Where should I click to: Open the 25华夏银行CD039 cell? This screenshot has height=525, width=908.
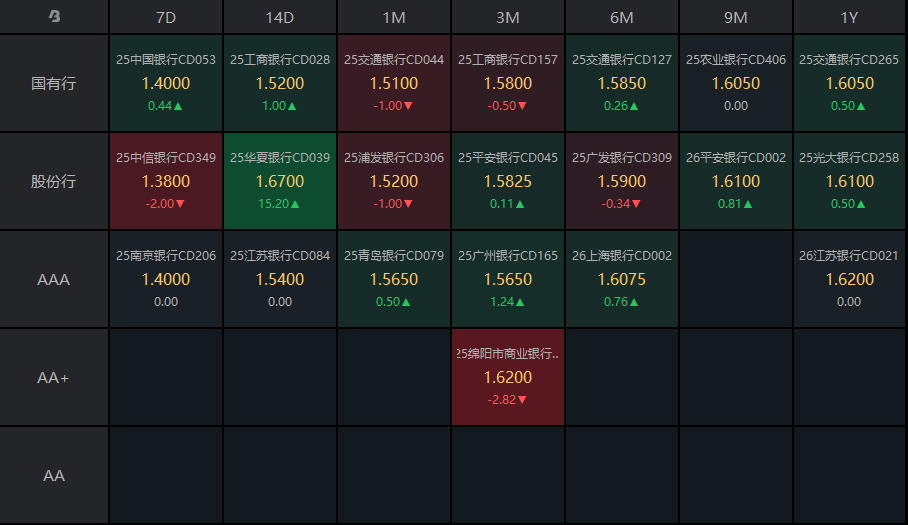tap(280, 181)
